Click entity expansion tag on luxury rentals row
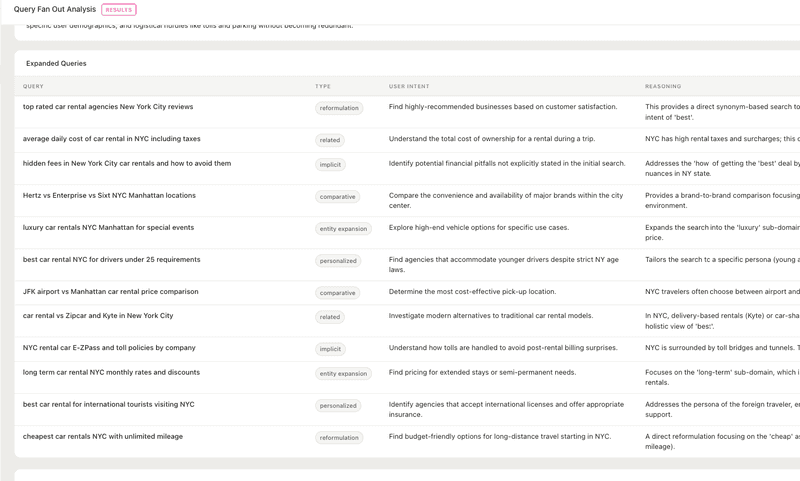Viewport: 800px width, 481px height. click(x=343, y=229)
